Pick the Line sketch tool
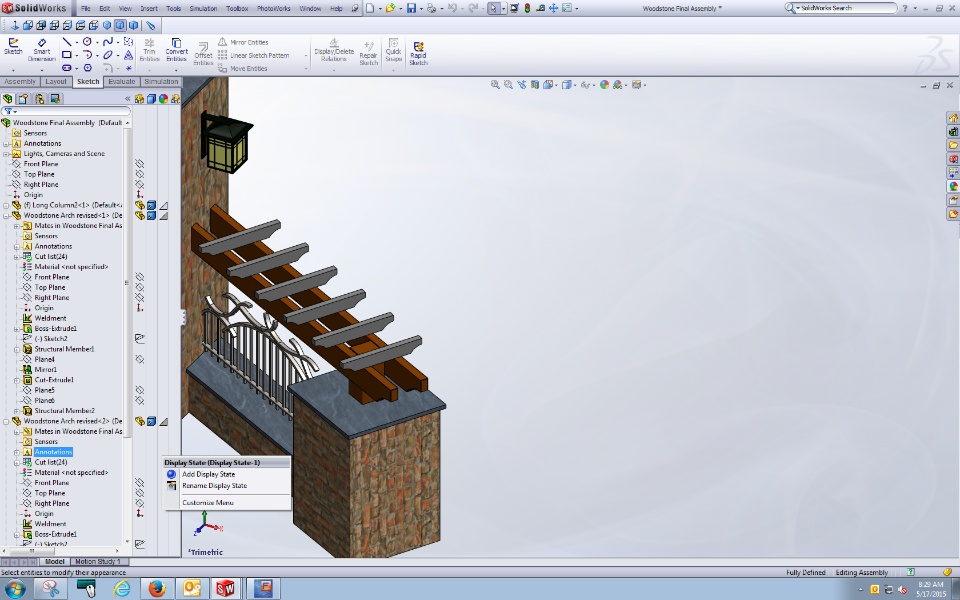Screen dimensions: 960x600 (x=67, y=42)
